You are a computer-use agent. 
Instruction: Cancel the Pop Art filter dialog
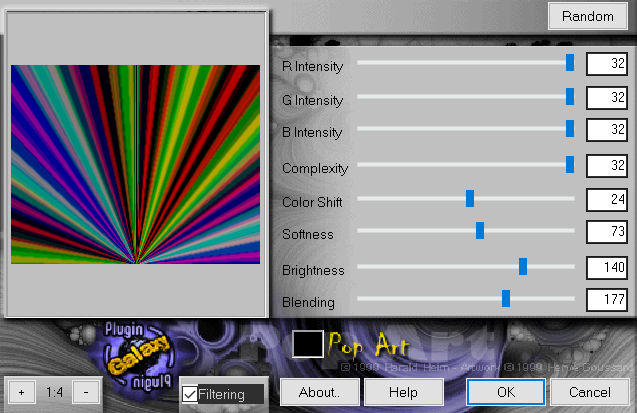(x=589, y=392)
